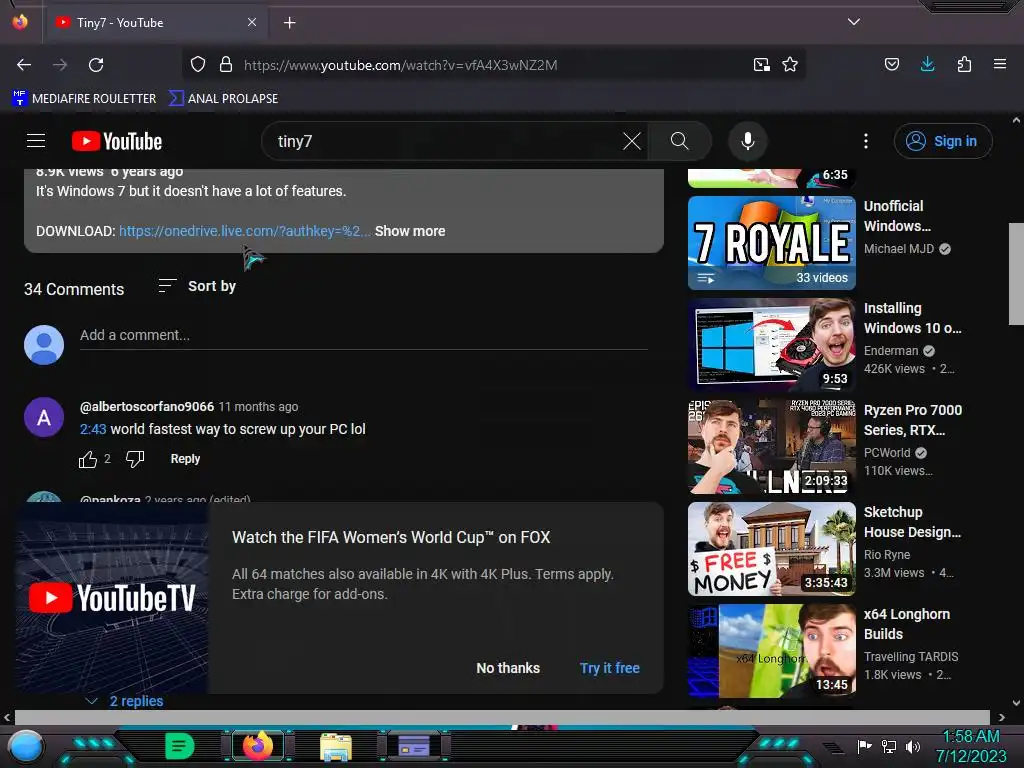This screenshot has height=768, width=1024.
Task: Expand the 2 replies thread
Action: click(x=125, y=701)
